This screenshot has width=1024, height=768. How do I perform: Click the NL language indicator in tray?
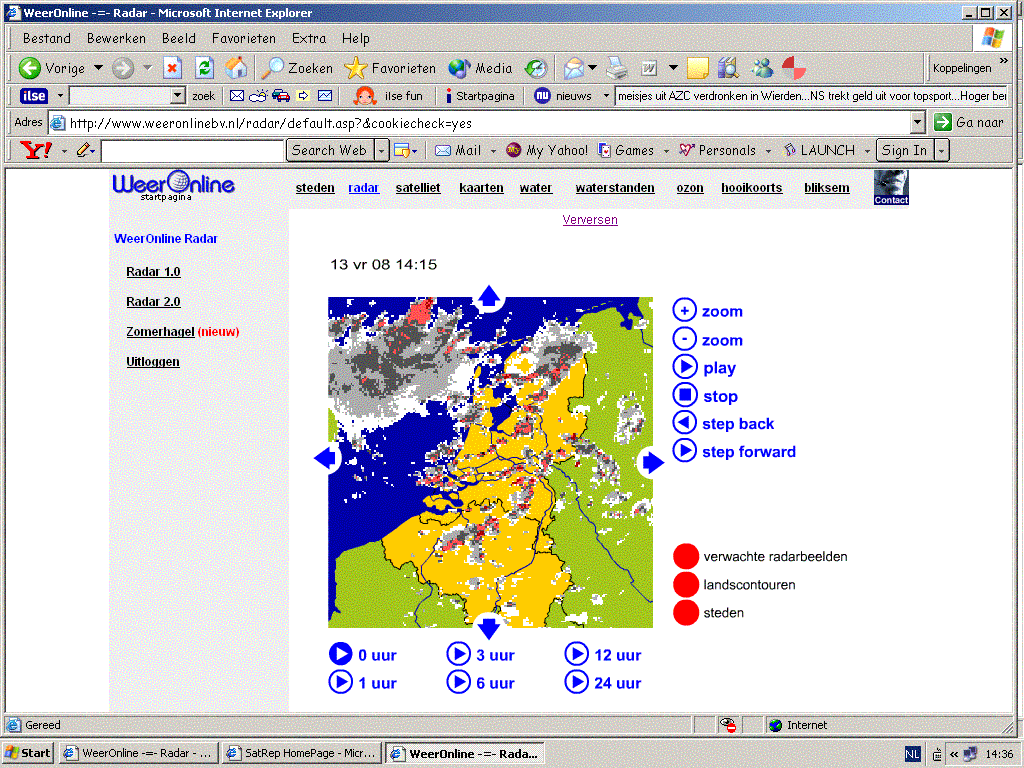[x=912, y=754]
